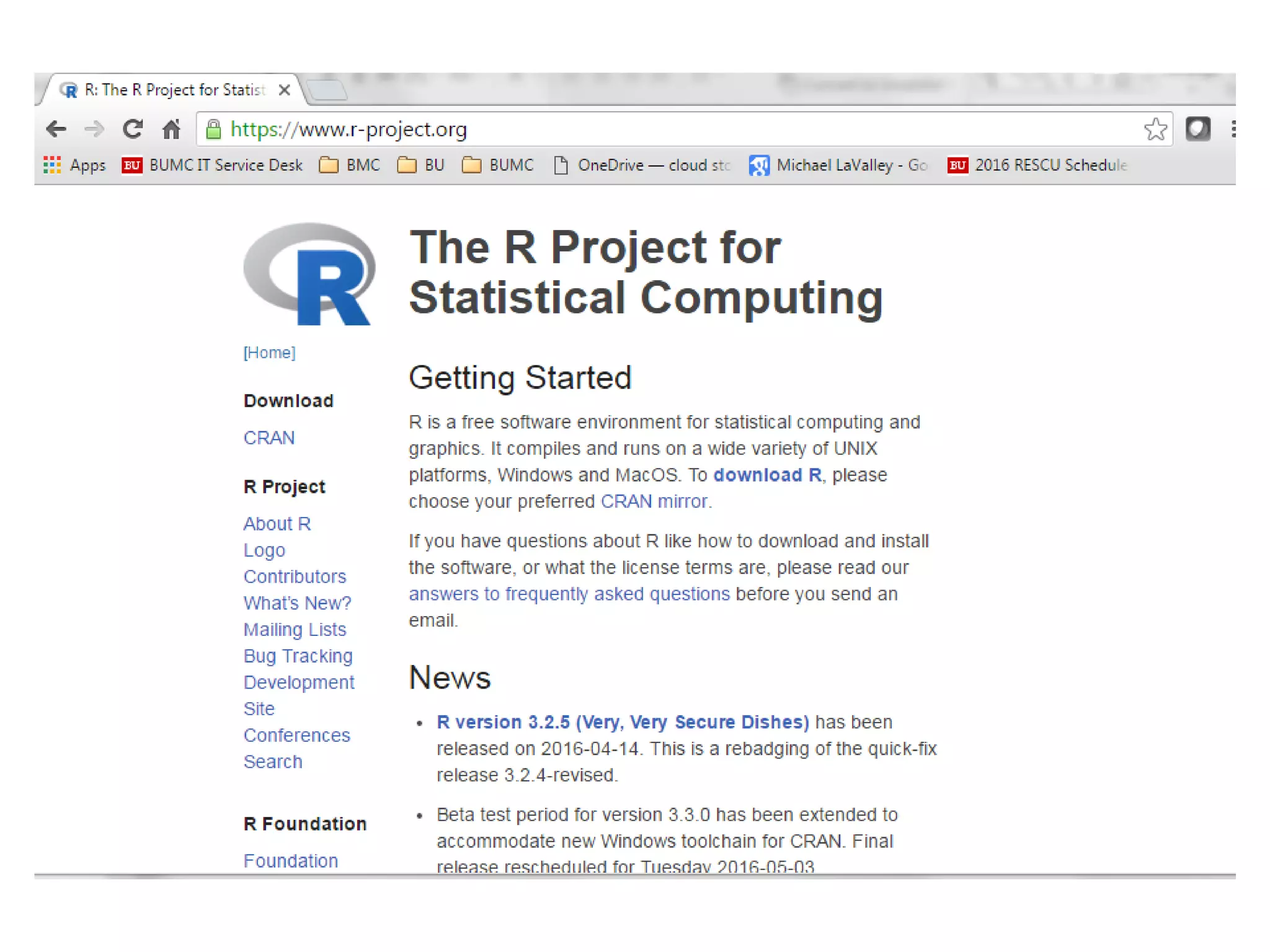This screenshot has height=952, width=1270.
Task: Open the Chrome three-dot menu
Action: tap(1233, 129)
